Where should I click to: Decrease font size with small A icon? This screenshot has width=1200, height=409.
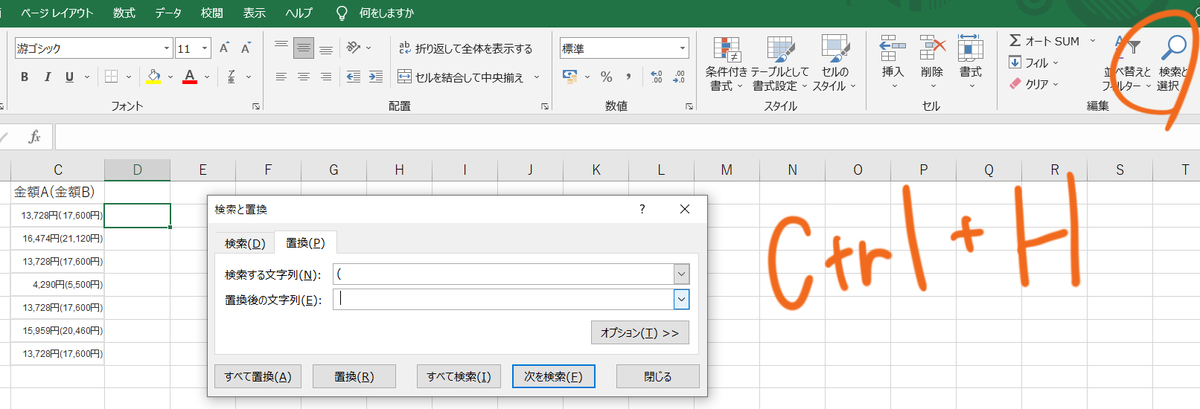(x=246, y=48)
